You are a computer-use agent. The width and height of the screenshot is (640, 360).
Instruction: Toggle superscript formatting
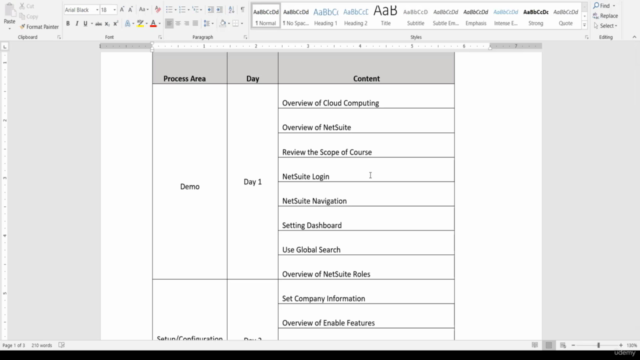[116, 24]
